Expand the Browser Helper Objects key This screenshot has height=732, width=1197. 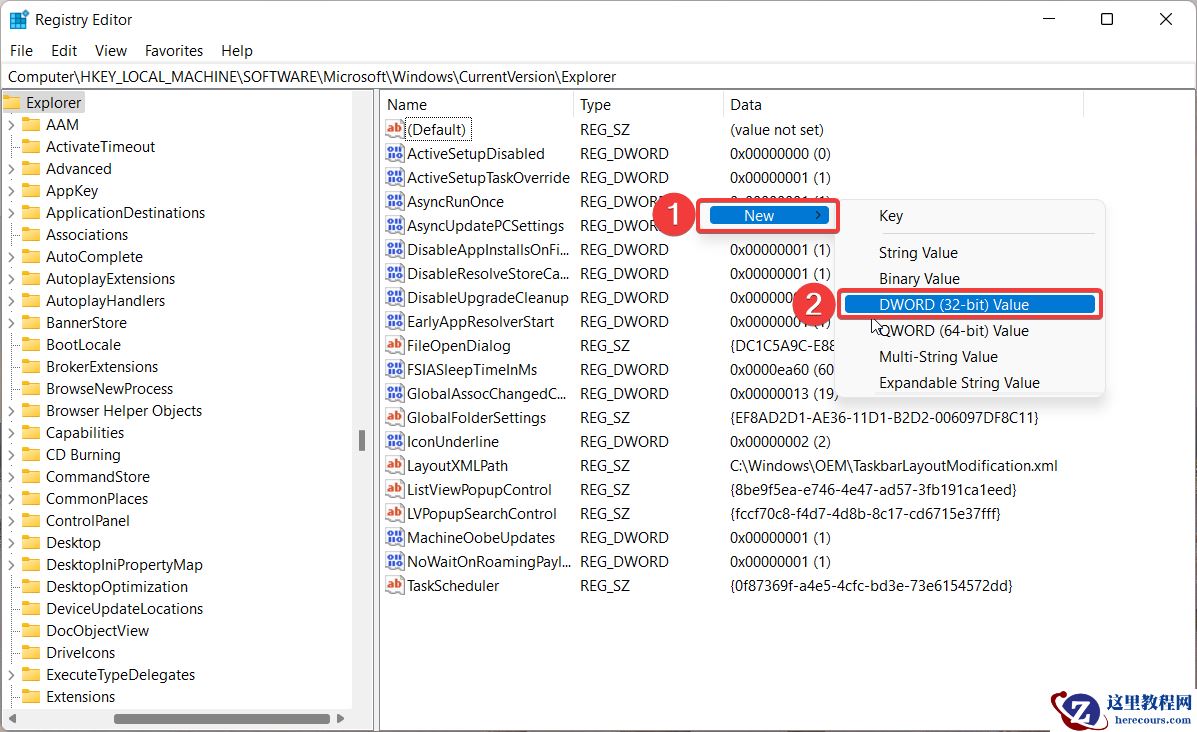[13, 410]
